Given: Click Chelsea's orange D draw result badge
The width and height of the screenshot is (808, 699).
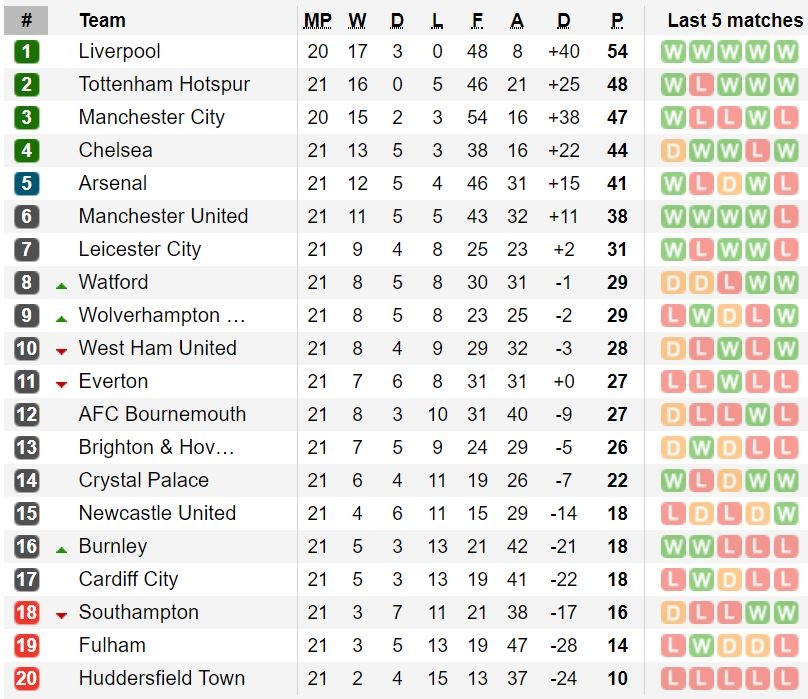Looking at the screenshot, I should coord(673,151).
